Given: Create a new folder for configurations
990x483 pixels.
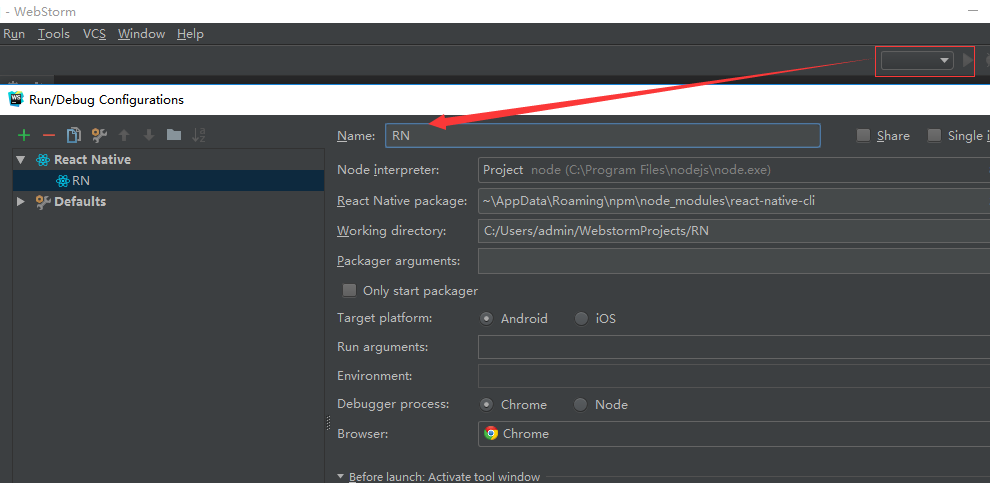Looking at the screenshot, I should coord(174,135).
